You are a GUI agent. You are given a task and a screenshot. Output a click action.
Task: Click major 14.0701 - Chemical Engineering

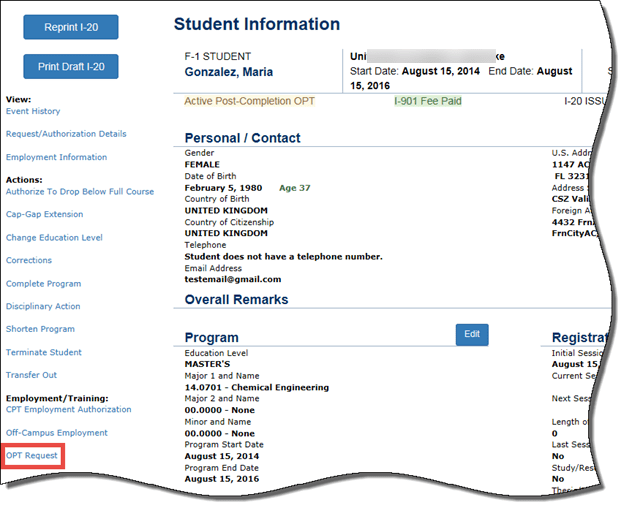click(257, 387)
